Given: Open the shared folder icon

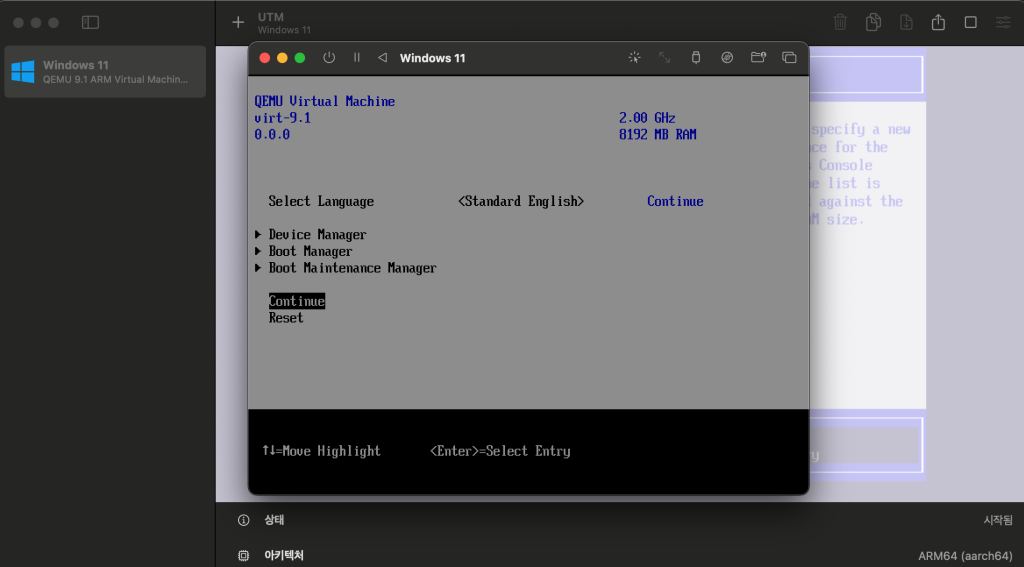Looking at the screenshot, I should point(758,57).
